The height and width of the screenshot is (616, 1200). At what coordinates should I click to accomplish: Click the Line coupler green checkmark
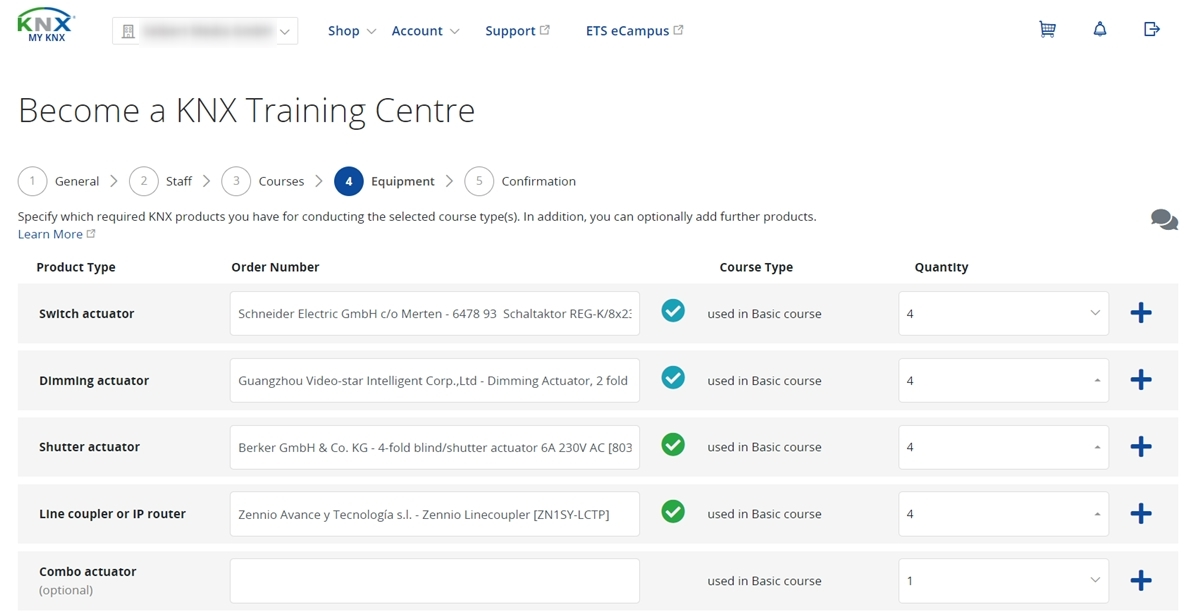(x=673, y=512)
